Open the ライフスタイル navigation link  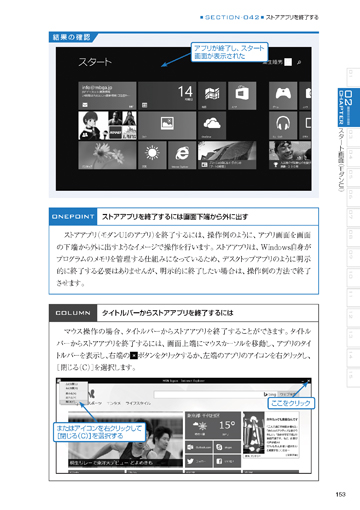coord(138,403)
